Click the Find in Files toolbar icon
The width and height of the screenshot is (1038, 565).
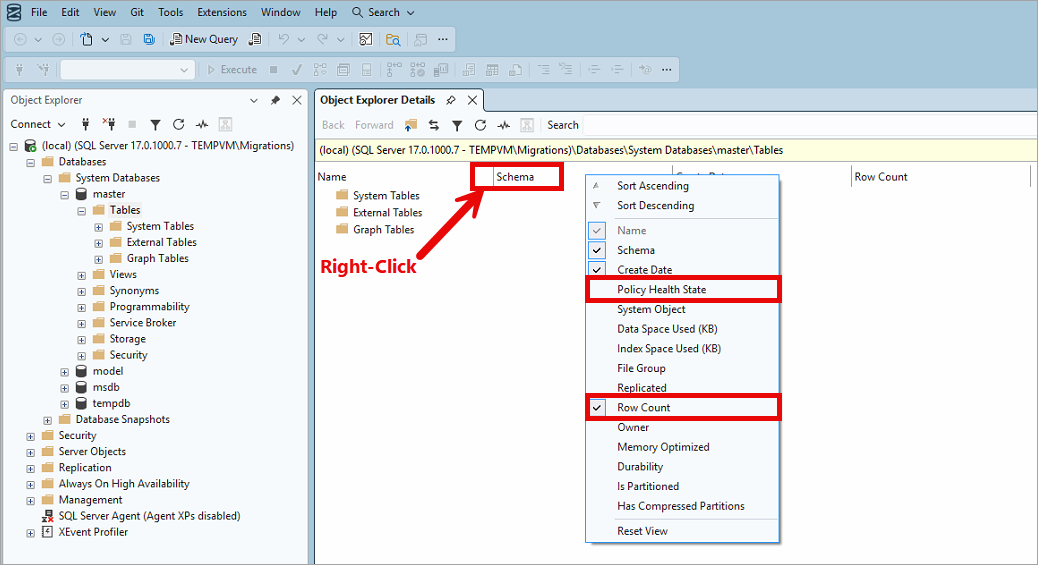point(393,39)
